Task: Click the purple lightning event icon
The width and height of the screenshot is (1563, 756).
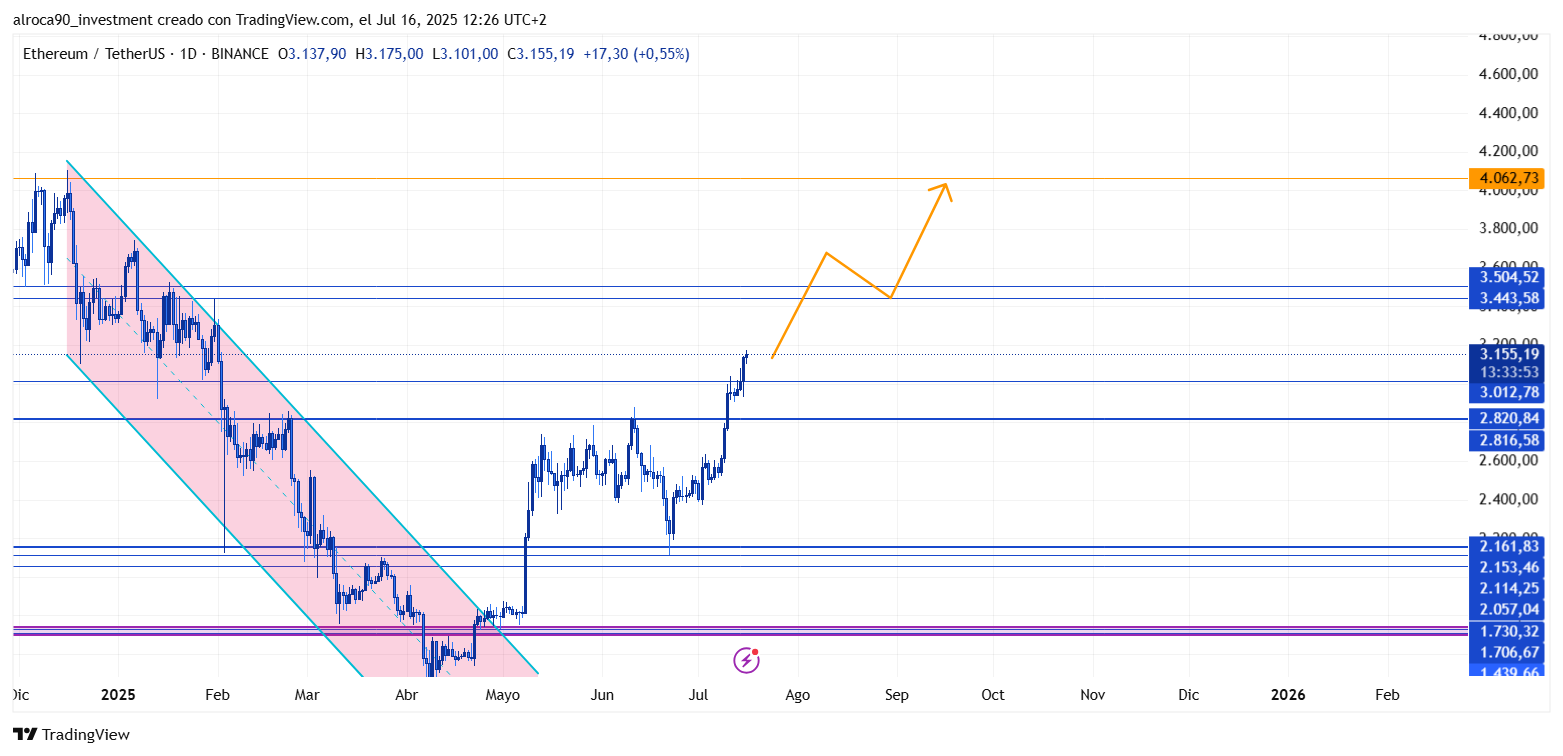Action: tap(746, 659)
